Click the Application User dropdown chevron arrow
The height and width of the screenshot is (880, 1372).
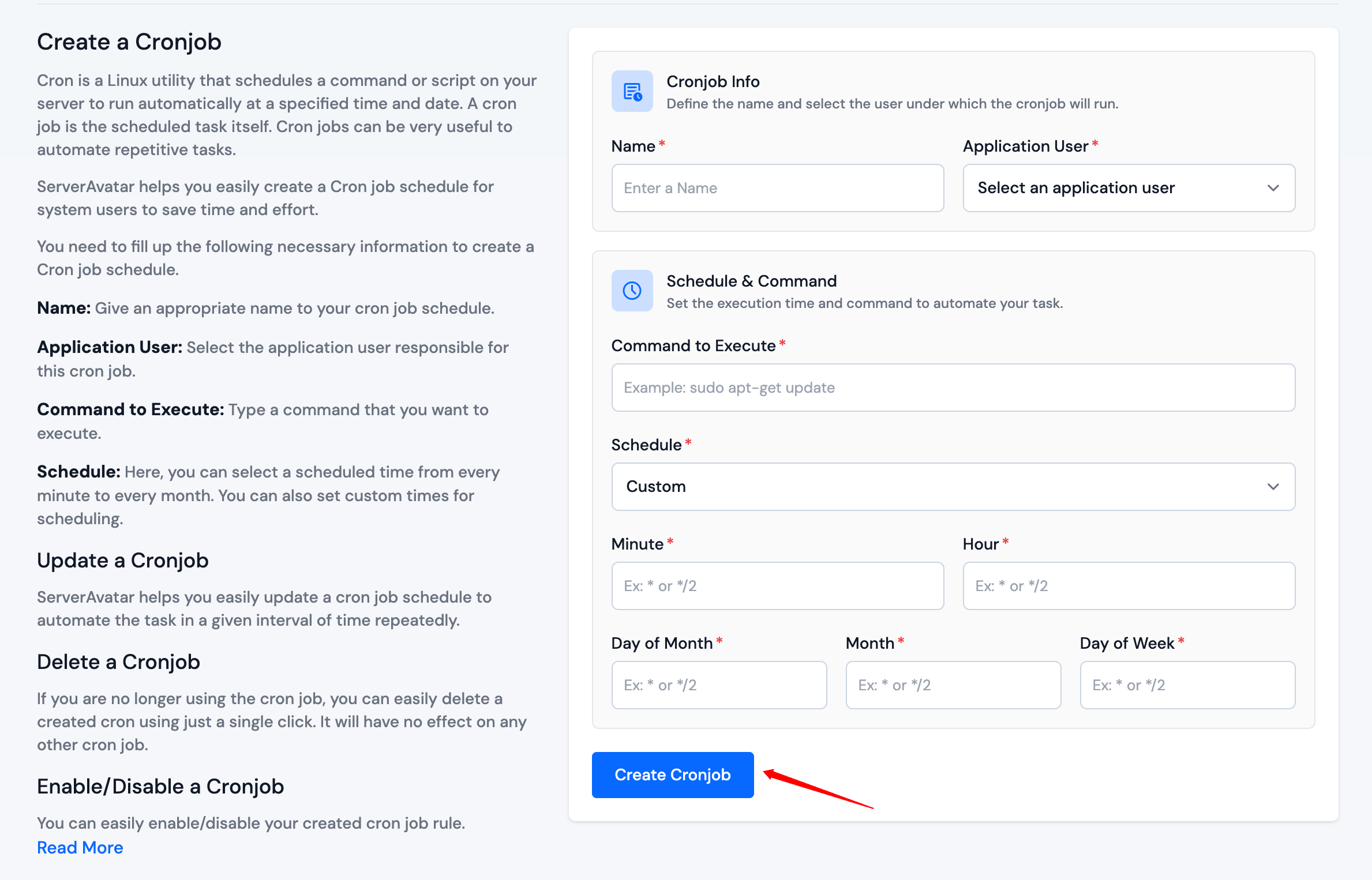[1273, 188]
